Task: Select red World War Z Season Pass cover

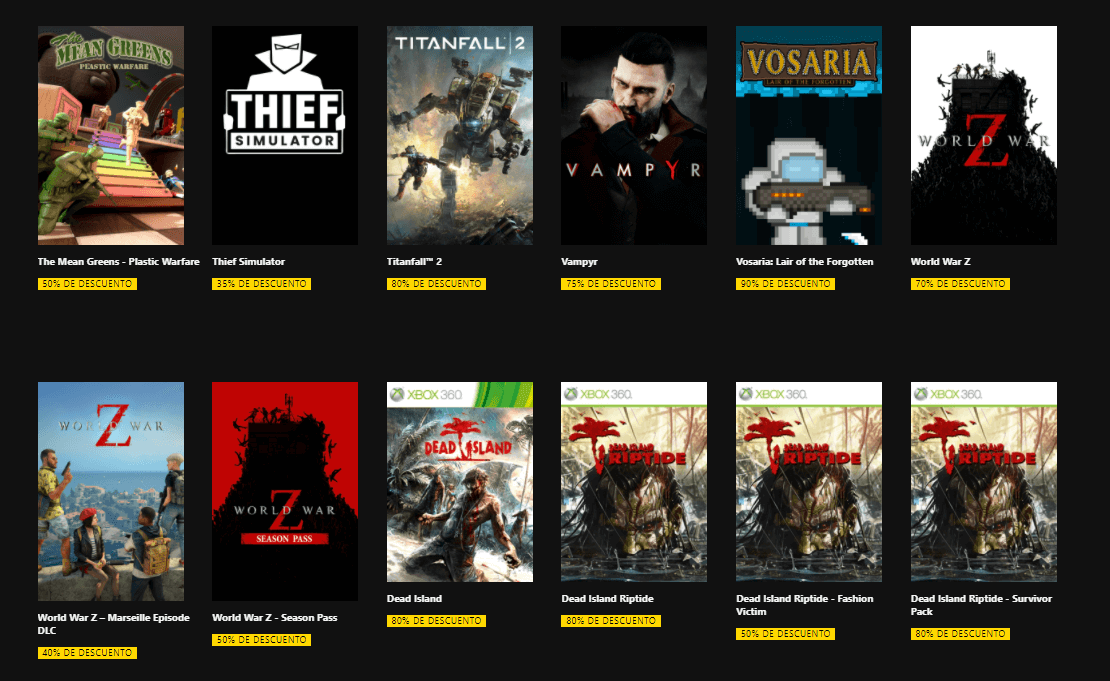Action: point(285,491)
